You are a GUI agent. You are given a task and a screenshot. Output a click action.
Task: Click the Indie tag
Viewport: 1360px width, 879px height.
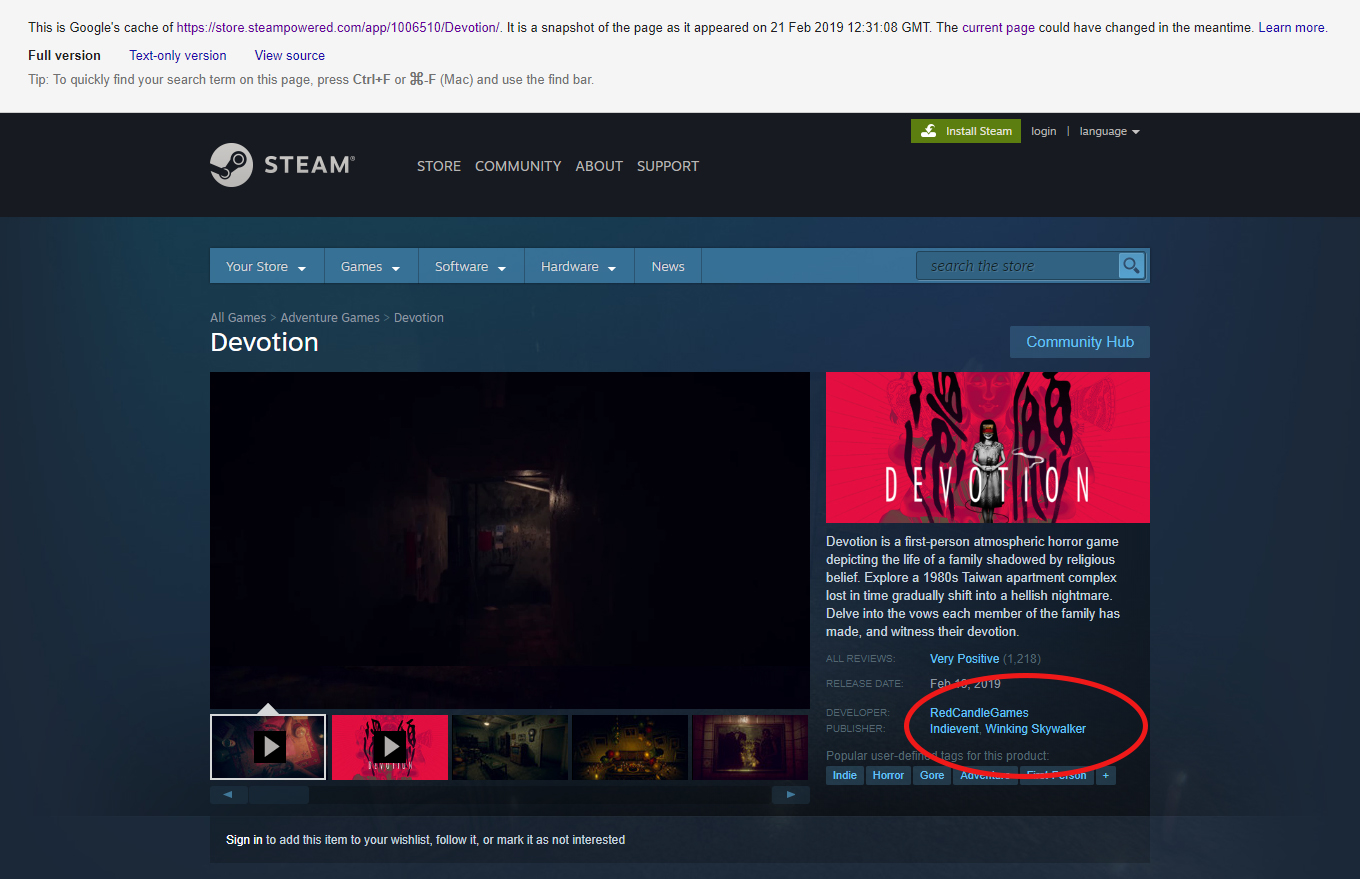[845, 776]
